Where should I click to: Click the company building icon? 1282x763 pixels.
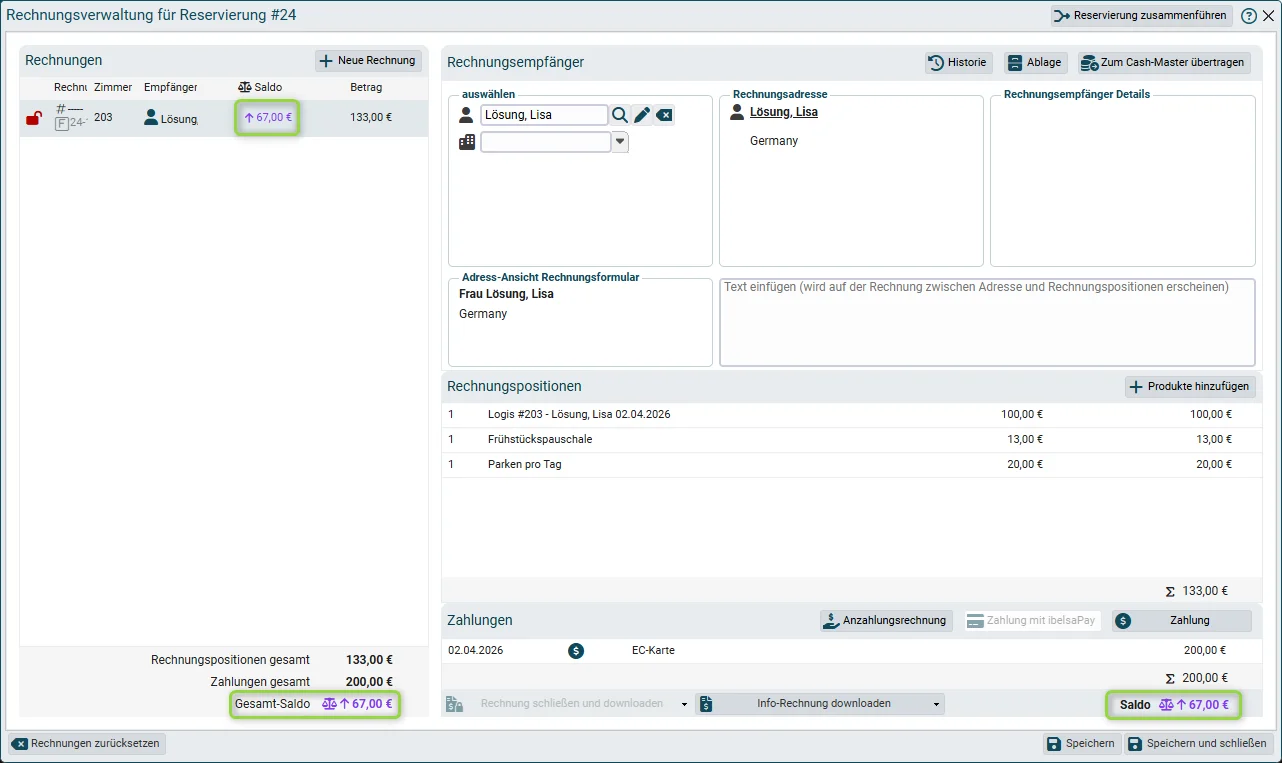point(467,142)
